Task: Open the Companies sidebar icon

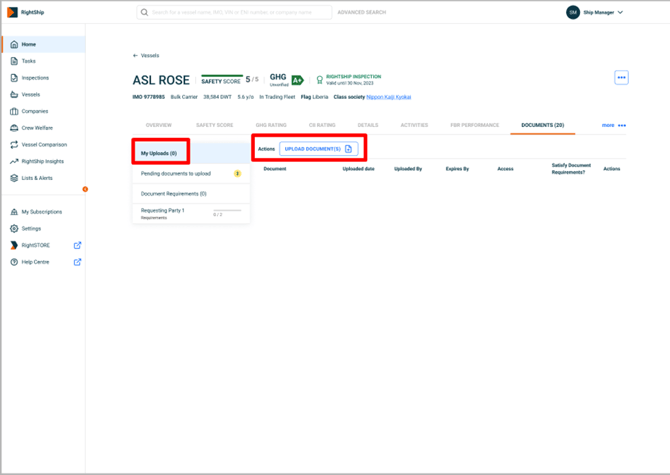Action: [x=14, y=111]
